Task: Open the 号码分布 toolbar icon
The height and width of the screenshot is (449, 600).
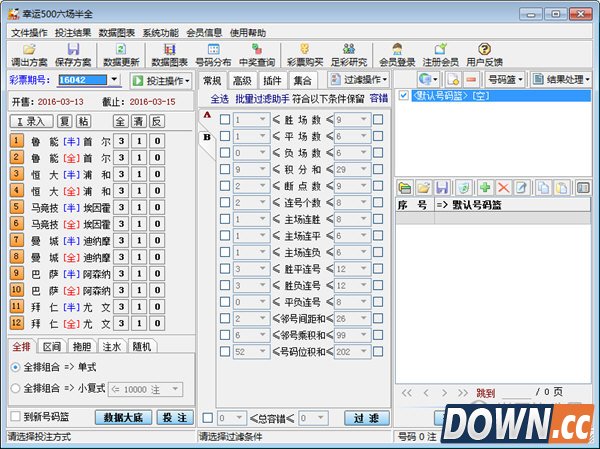Action: (213, 55)
